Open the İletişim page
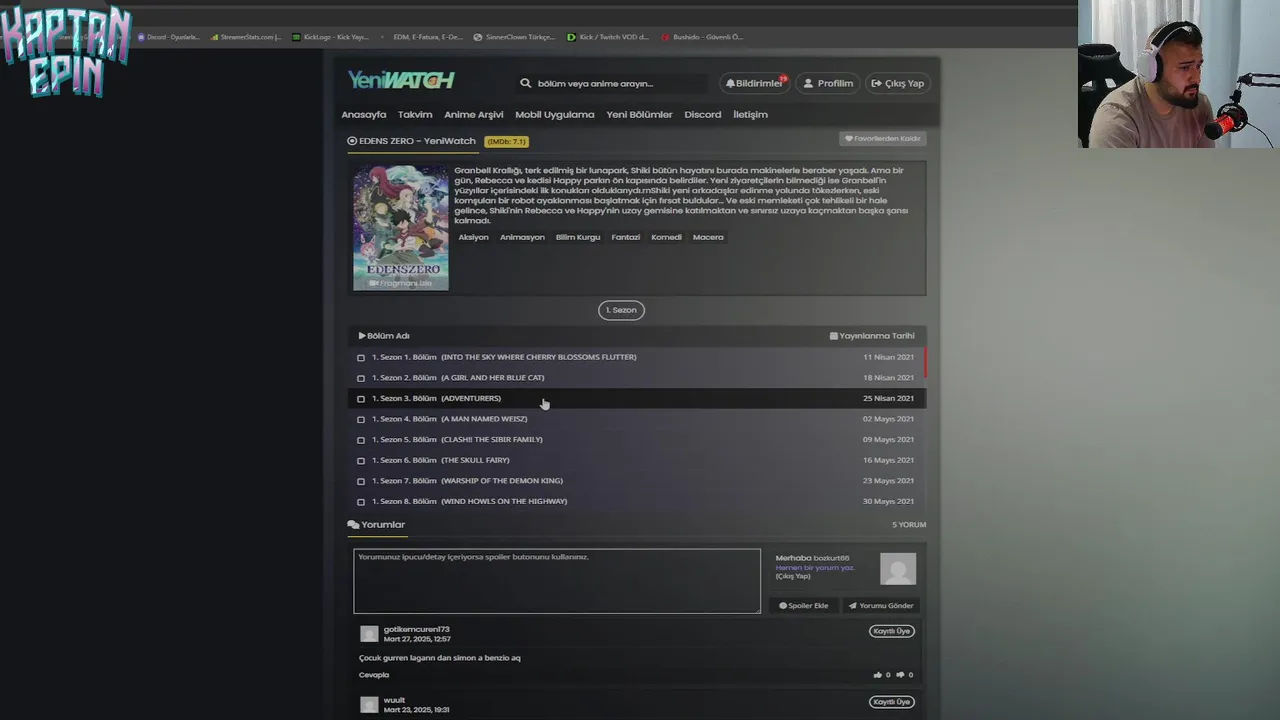 [x=750, y=114]
